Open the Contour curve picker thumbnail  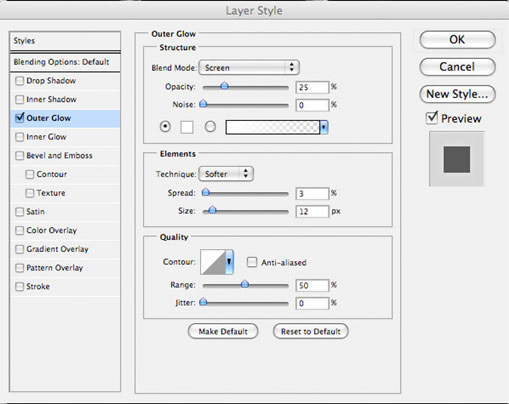(x=213, y=262)
